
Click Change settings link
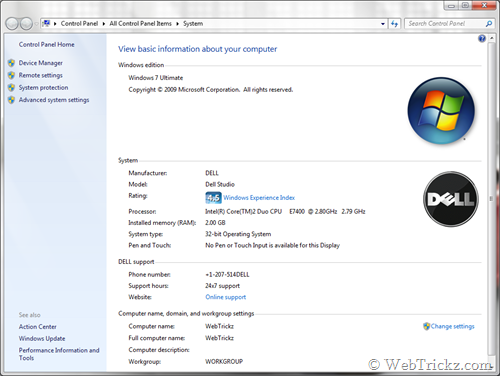coord(452,326)
